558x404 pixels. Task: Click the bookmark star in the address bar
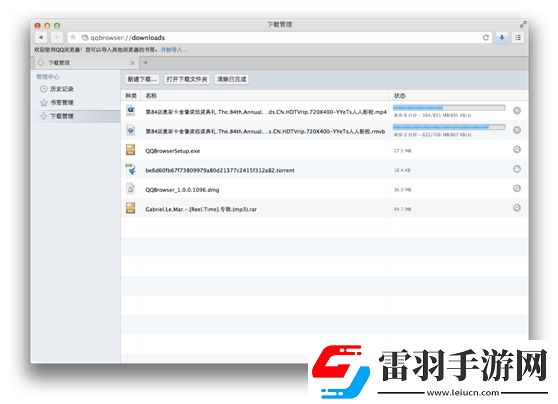tap(73, 37)
